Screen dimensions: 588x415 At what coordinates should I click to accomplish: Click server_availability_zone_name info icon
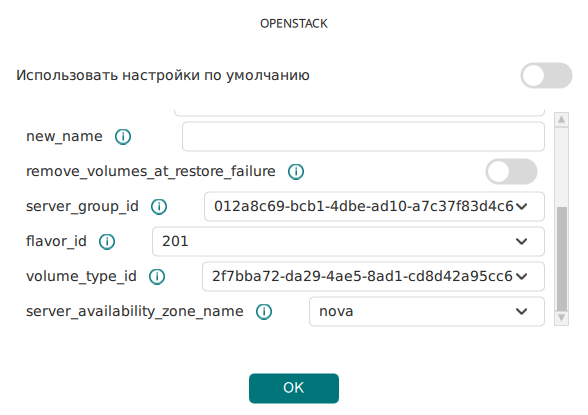tap(264, 312)
